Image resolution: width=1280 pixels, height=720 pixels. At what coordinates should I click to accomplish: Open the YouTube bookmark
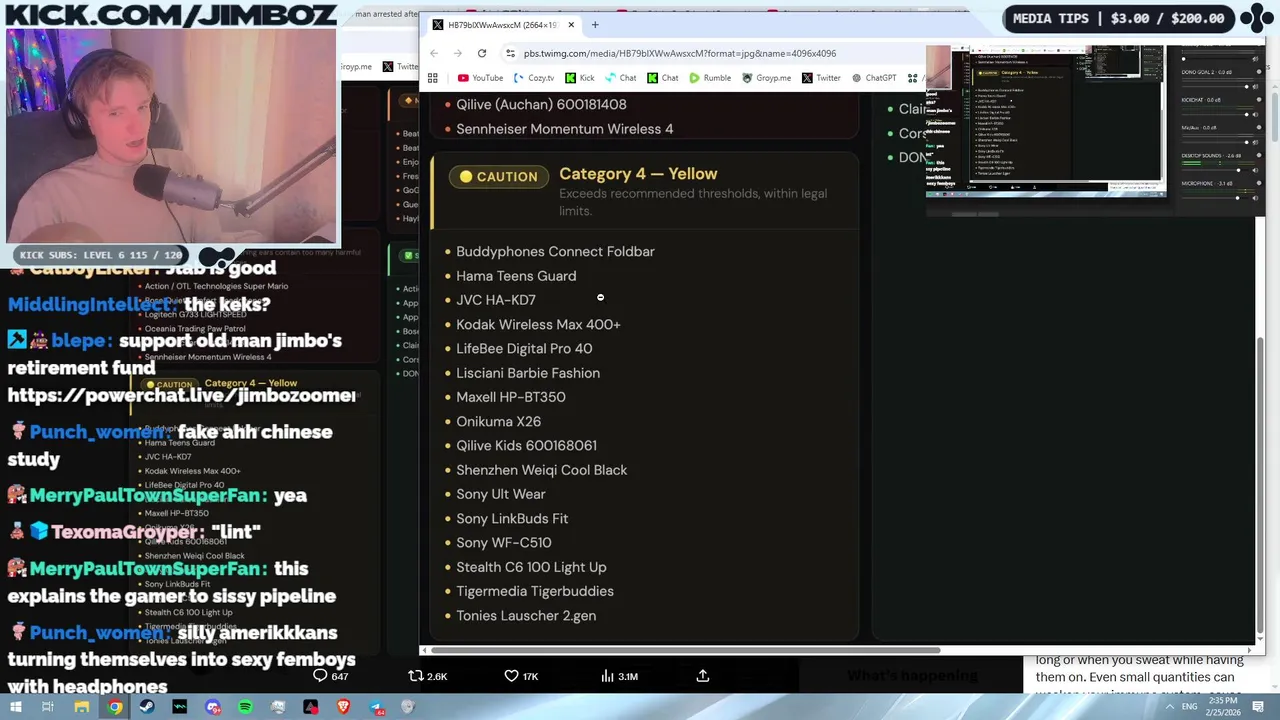coord(480,78)
